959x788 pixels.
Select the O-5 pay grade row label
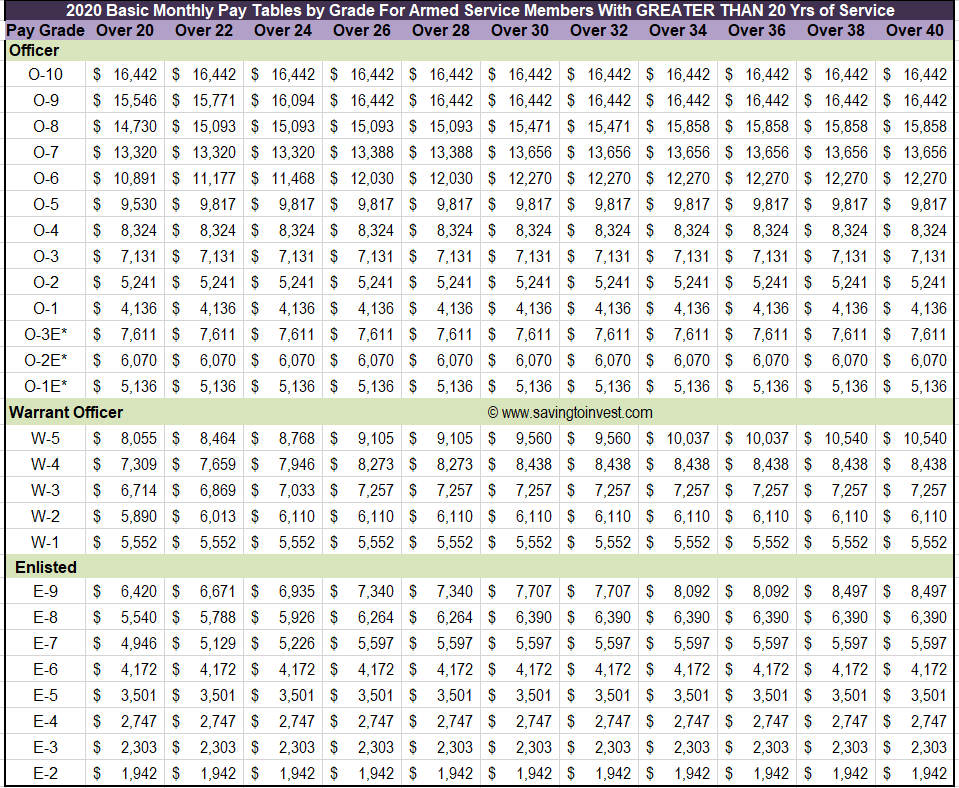[x=45, y=204]
